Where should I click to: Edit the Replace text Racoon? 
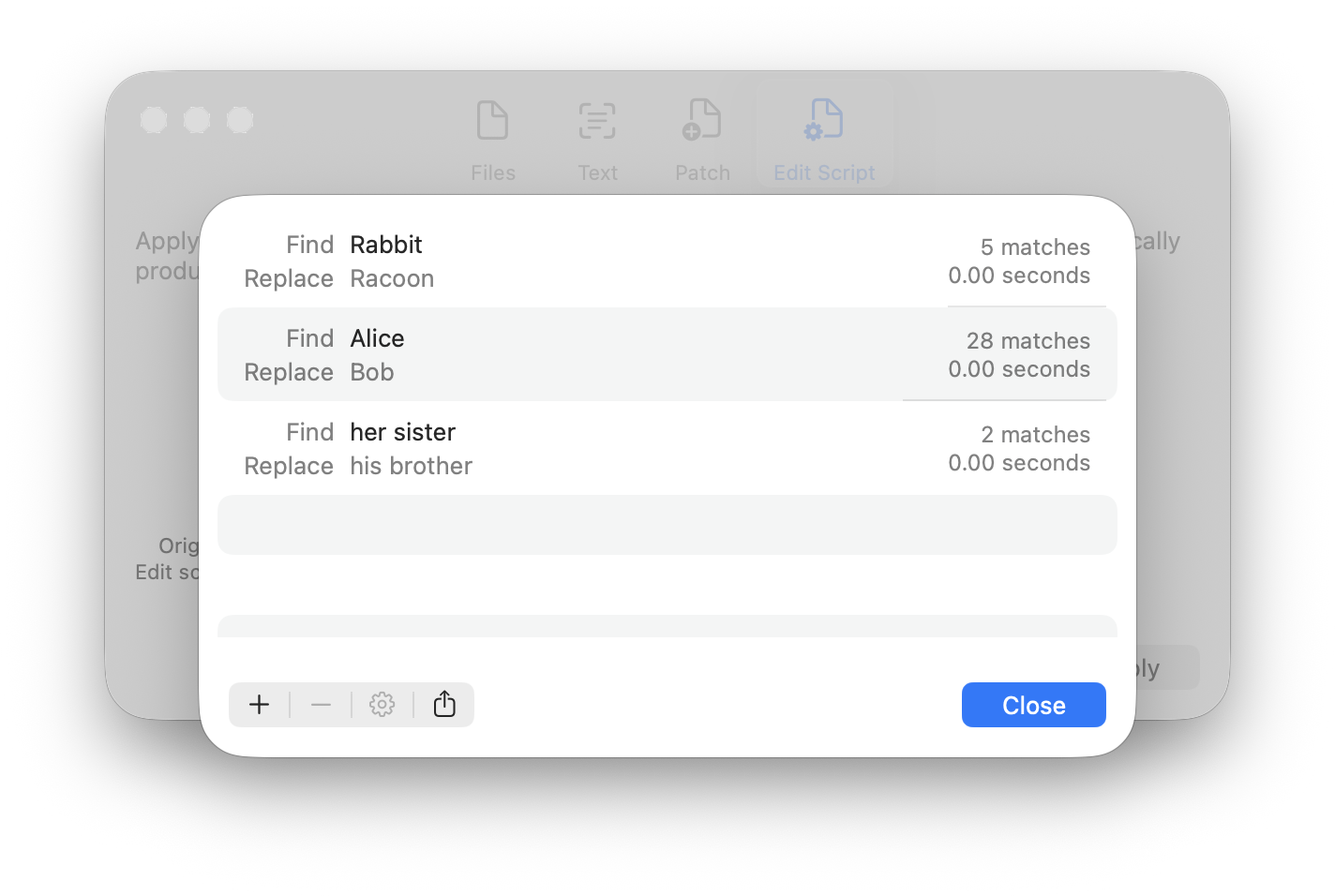tap(392, 278)
